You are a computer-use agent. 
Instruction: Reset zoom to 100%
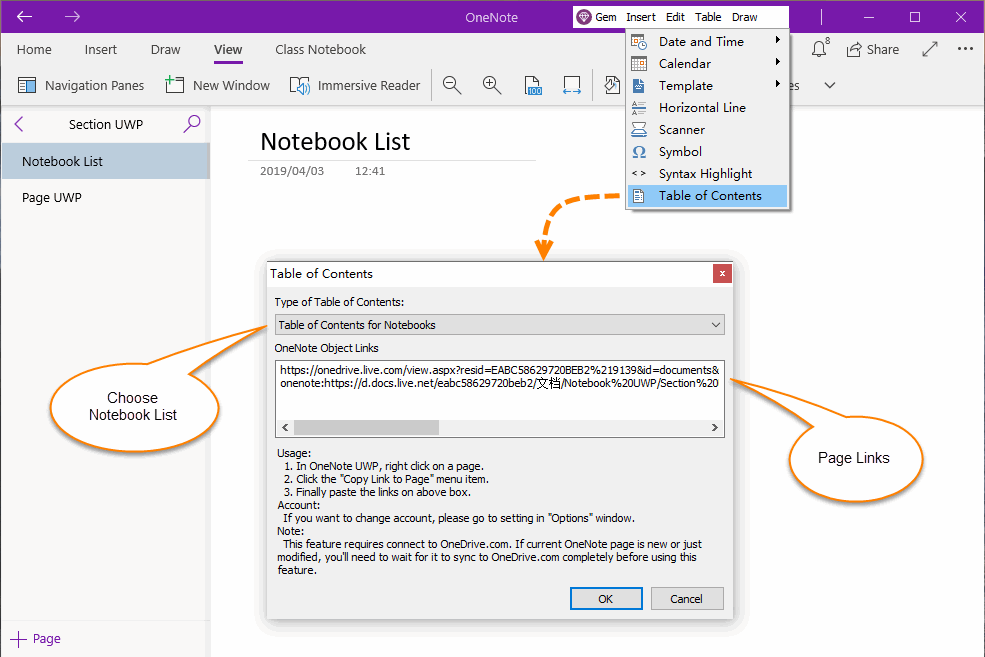click(533, 85)
